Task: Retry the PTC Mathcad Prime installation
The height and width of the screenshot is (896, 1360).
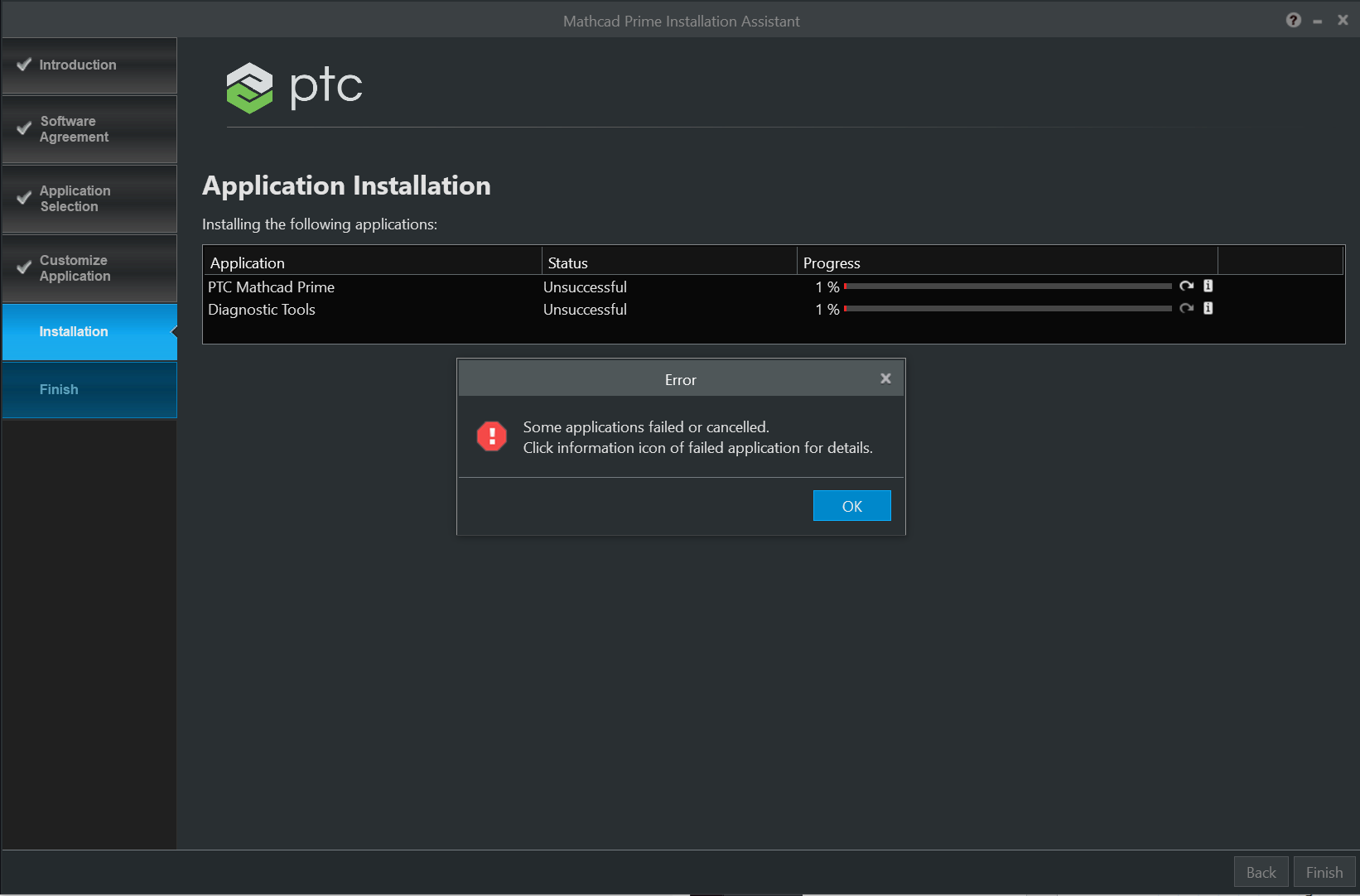Action: [1186, 286]
